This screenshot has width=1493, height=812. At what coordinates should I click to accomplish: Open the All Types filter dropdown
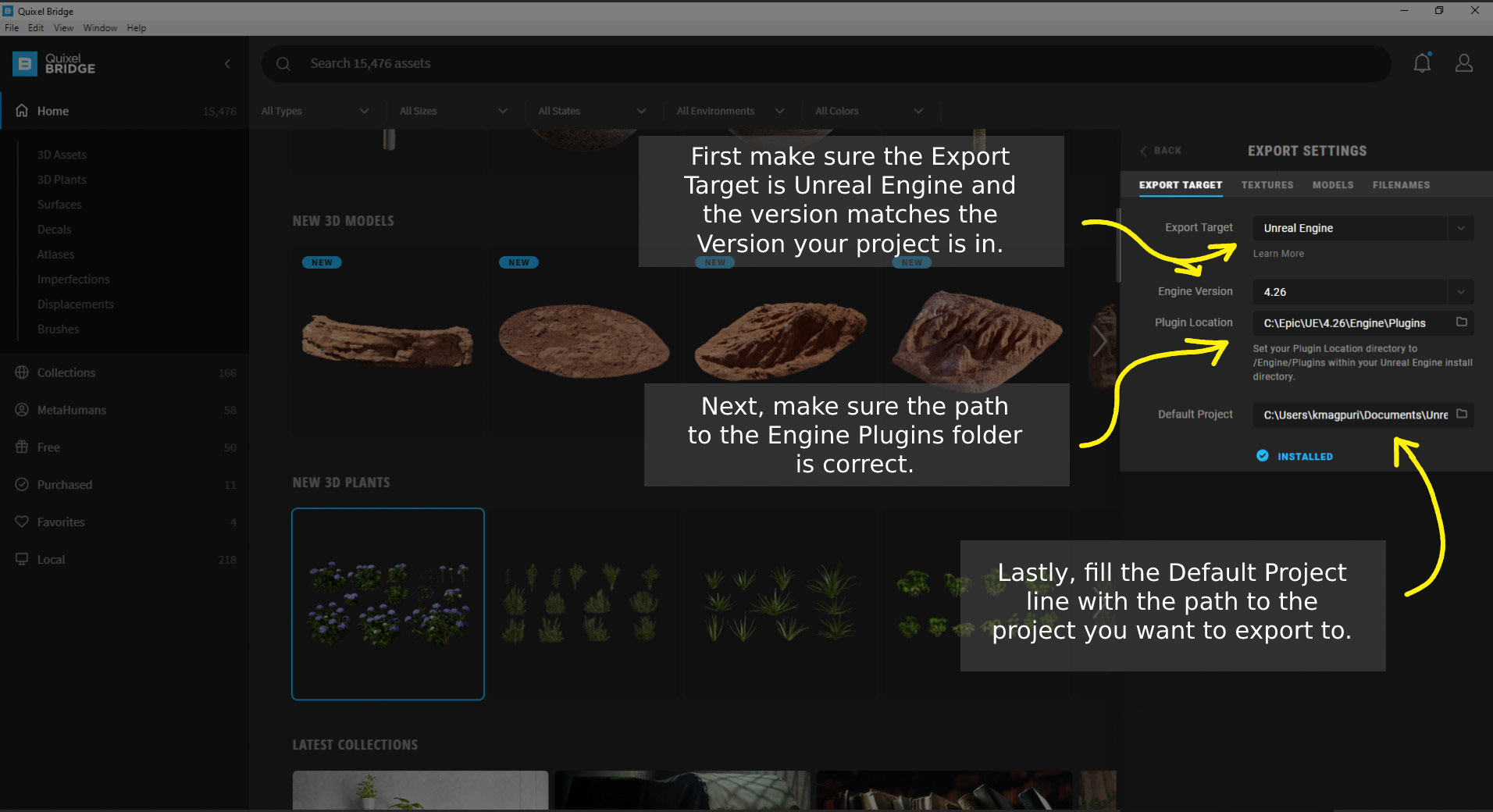[315, 111]
